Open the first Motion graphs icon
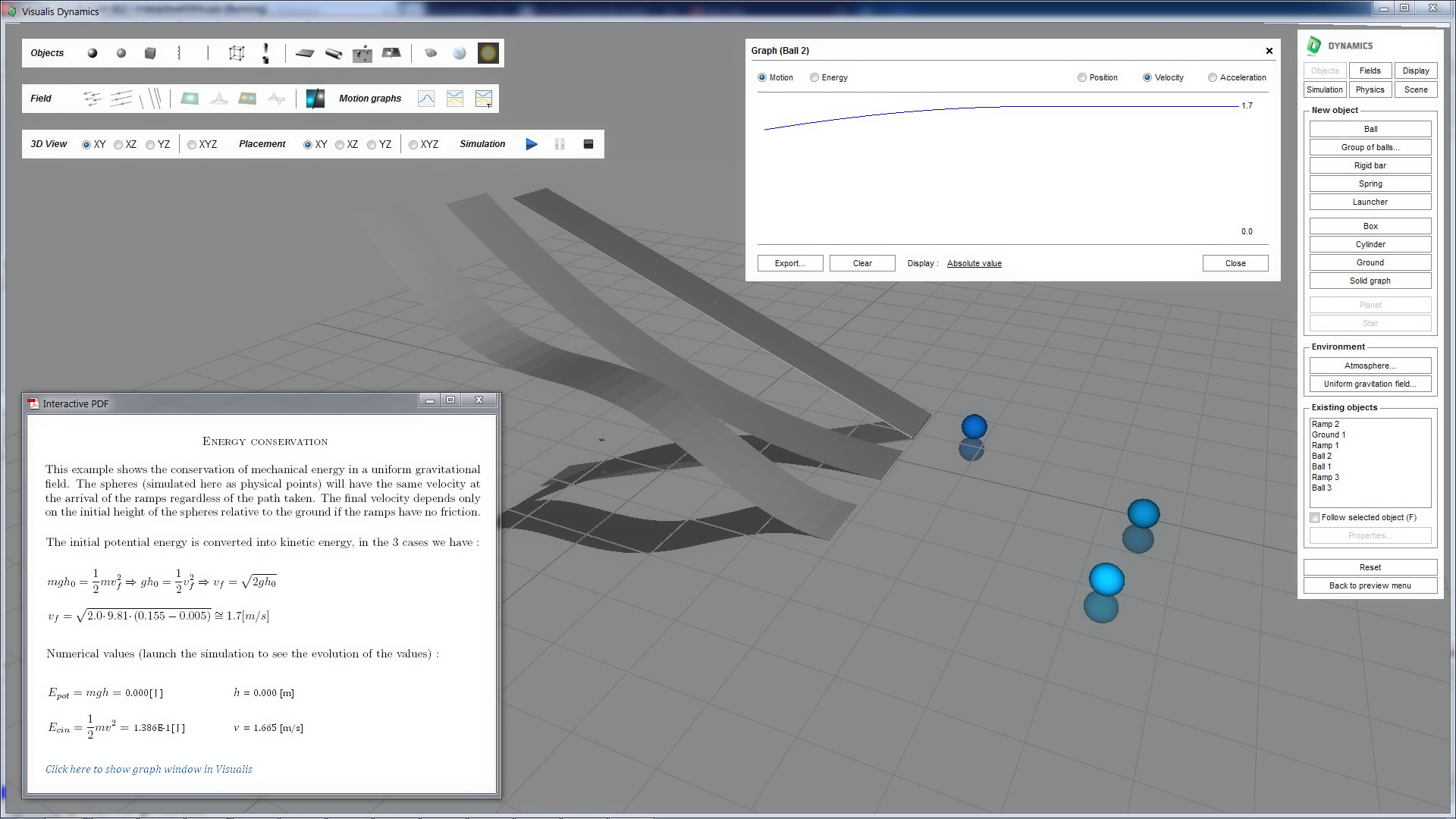 [x=426, y=99]
